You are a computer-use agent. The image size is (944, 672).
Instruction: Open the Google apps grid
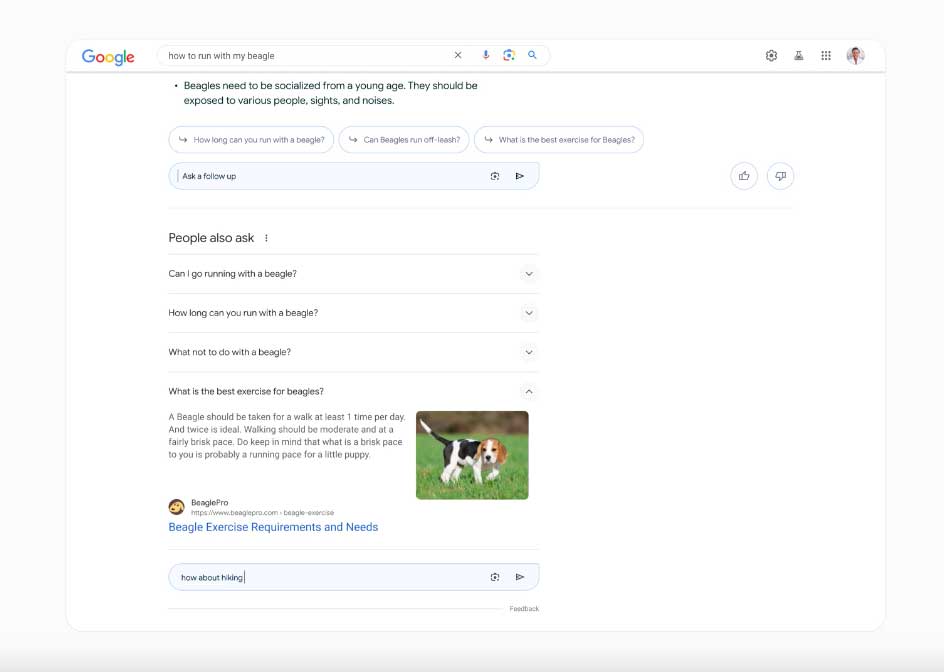pos(826,55)
